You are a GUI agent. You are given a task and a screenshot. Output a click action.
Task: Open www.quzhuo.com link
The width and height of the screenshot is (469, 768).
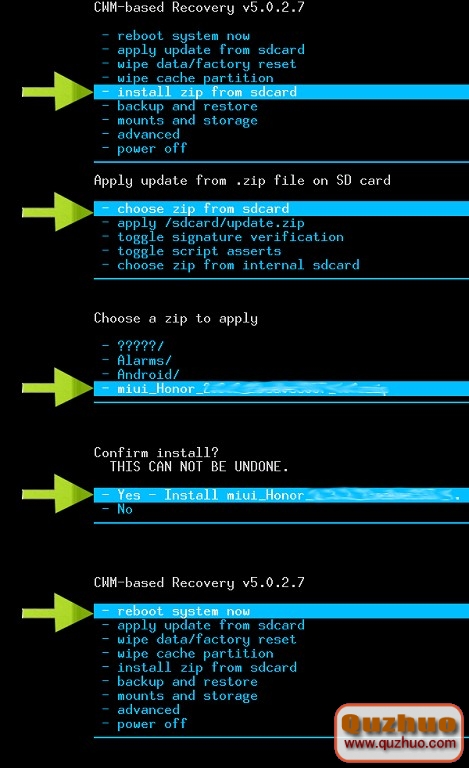[400, 743]
